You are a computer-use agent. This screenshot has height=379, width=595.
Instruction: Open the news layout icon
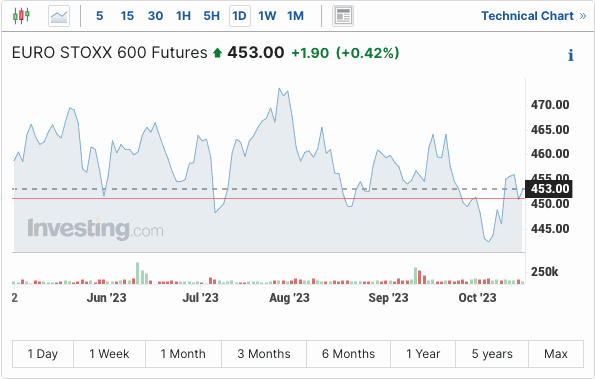pos(343,16)
